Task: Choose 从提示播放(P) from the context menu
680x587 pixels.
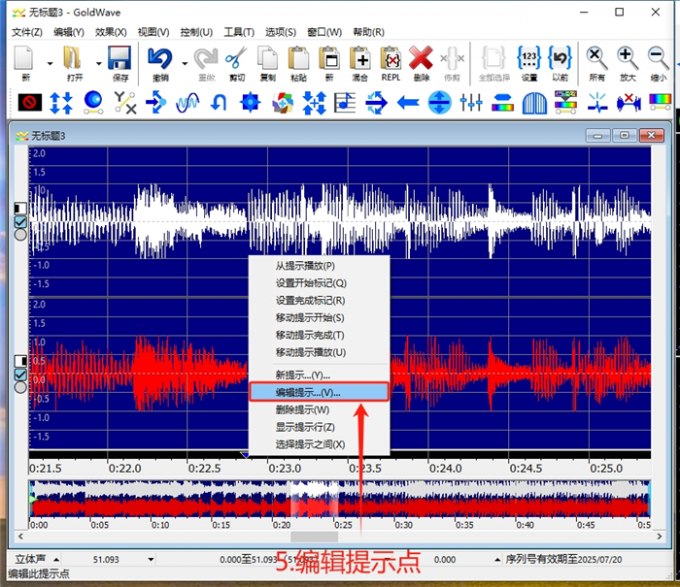Action: [319, 266]
